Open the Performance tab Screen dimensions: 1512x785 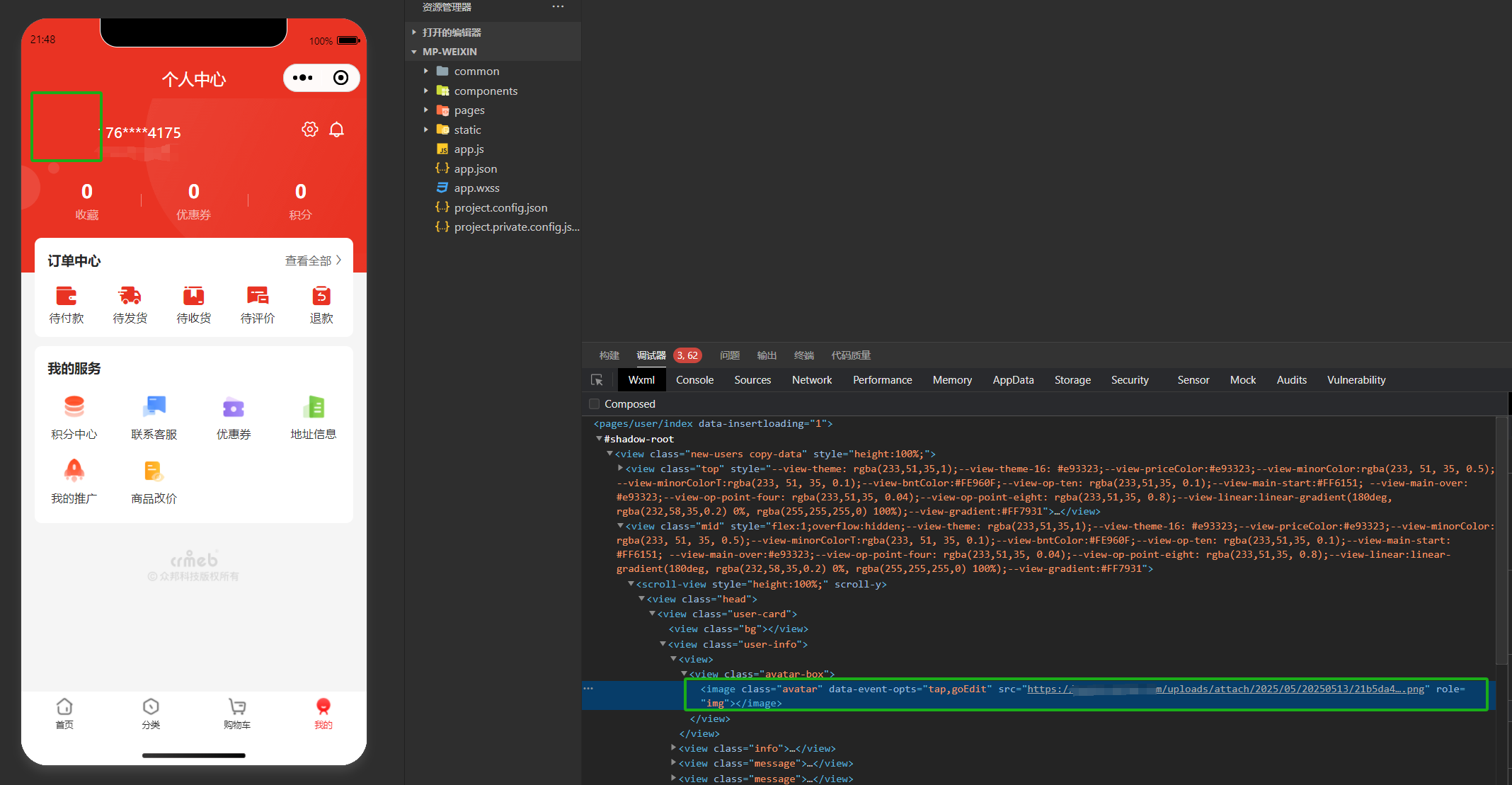pos(882,380)
